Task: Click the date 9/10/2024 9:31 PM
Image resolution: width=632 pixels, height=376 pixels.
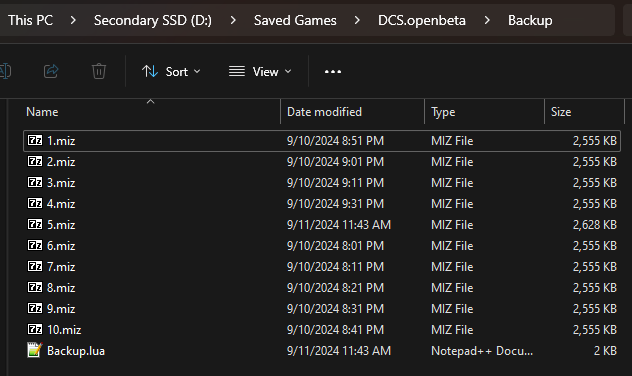Action: point(335,204)
